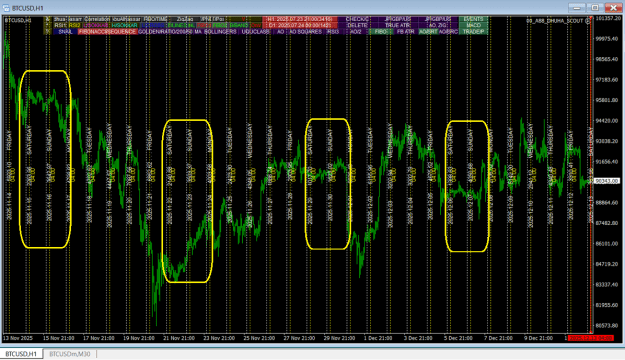Click the BOLLINGERS button
Viewport: 625px width, 360px height.
click(220, 31)
